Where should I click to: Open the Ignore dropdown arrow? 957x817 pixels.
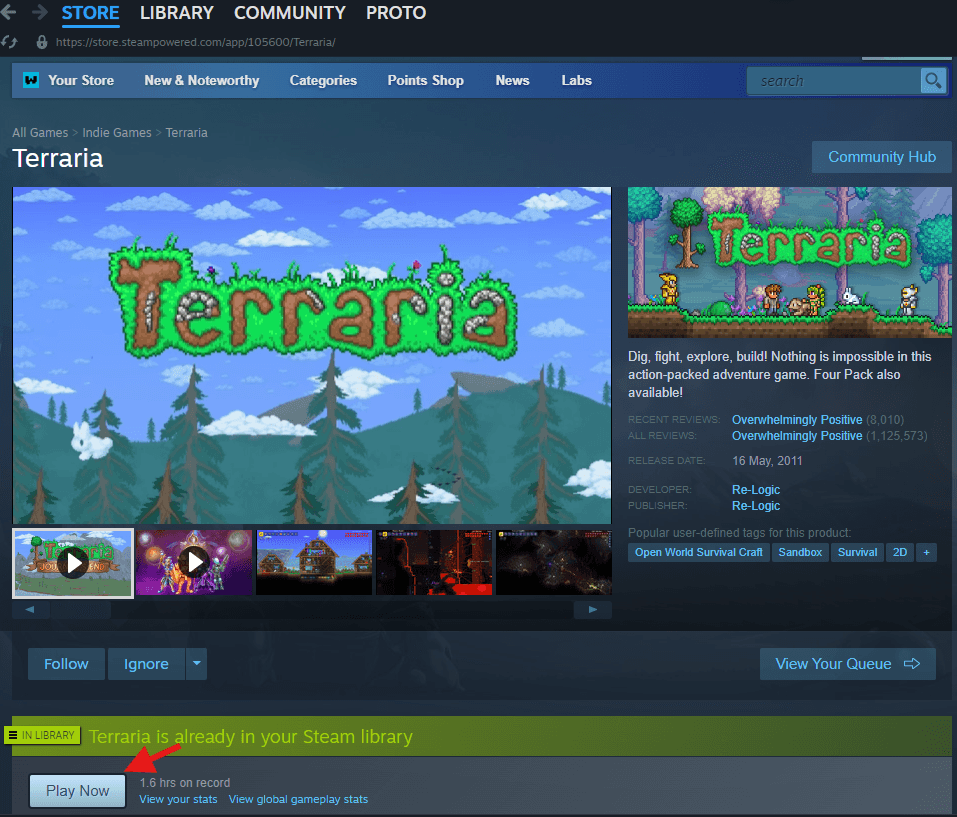197,663
